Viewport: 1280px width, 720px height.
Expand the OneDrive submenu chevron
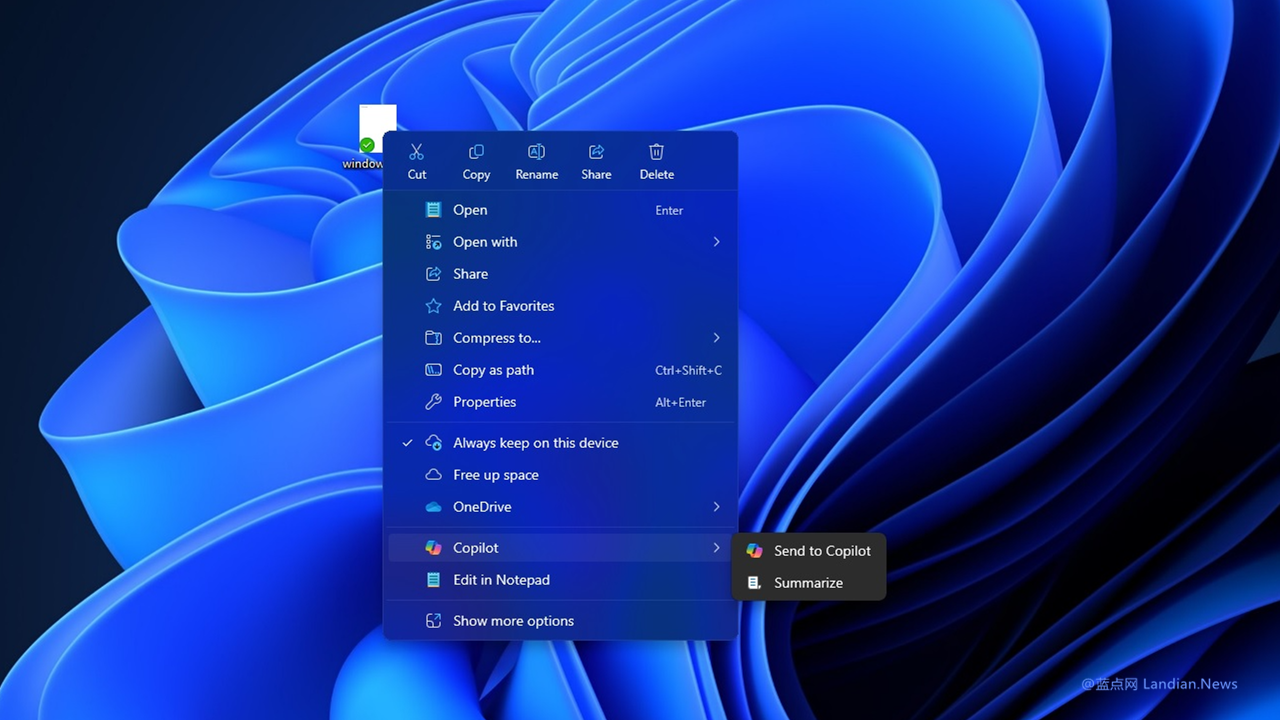716,507
